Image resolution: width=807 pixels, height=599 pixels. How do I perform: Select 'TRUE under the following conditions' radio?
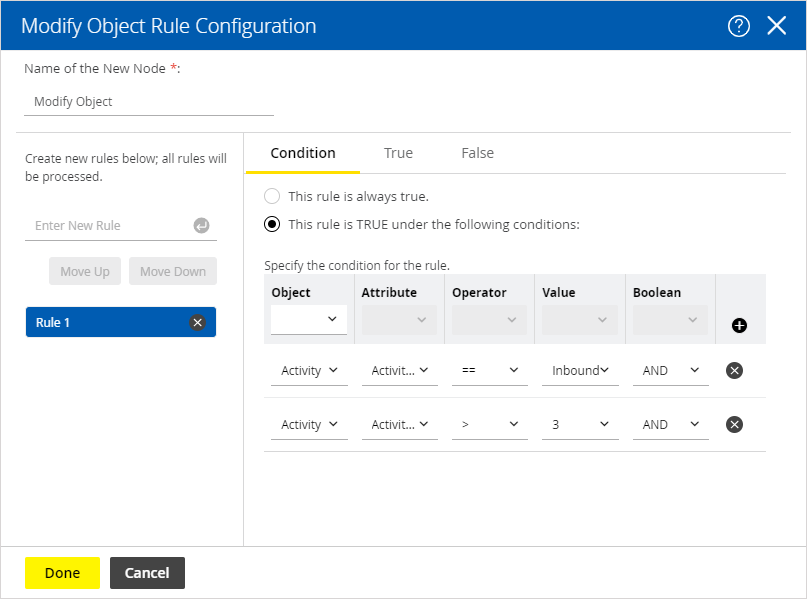[x=272, y=224]
